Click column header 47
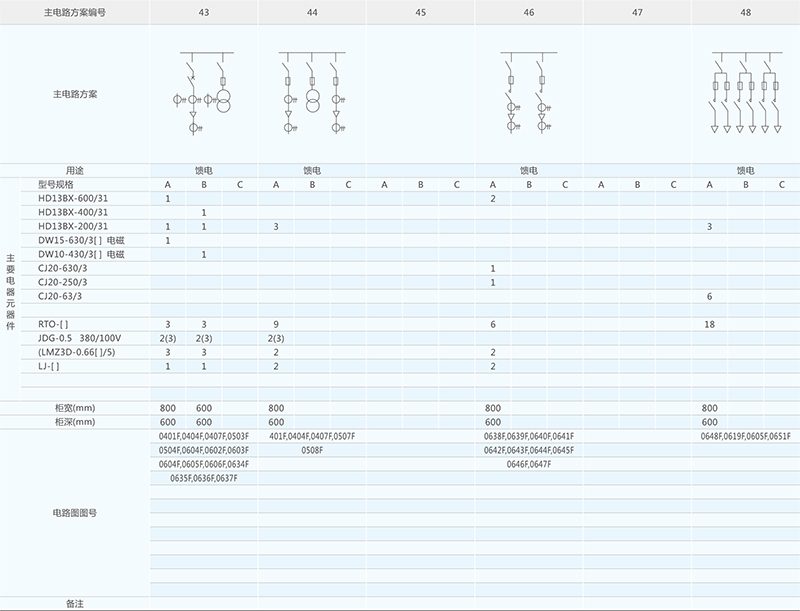 [637, 12]
